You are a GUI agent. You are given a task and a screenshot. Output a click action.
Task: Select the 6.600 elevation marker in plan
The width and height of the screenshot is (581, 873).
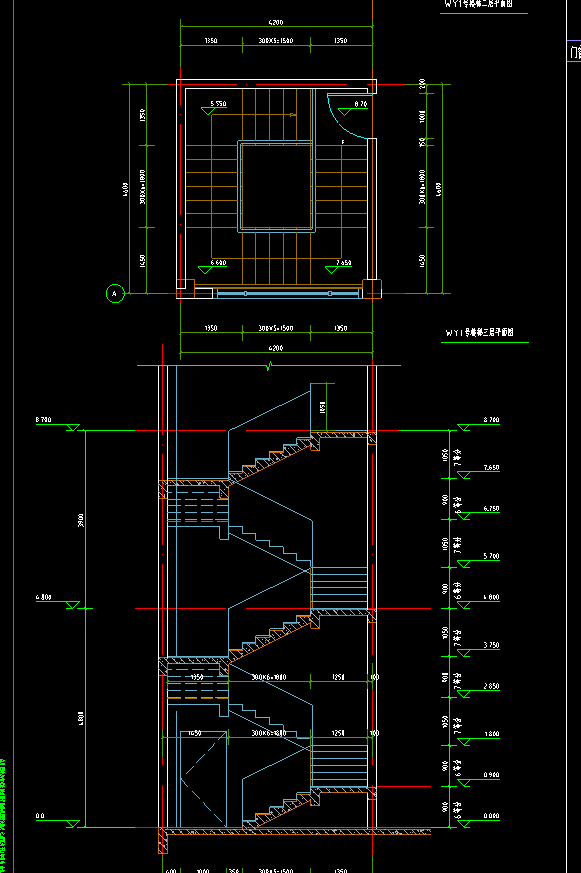(x=213, y=266)
